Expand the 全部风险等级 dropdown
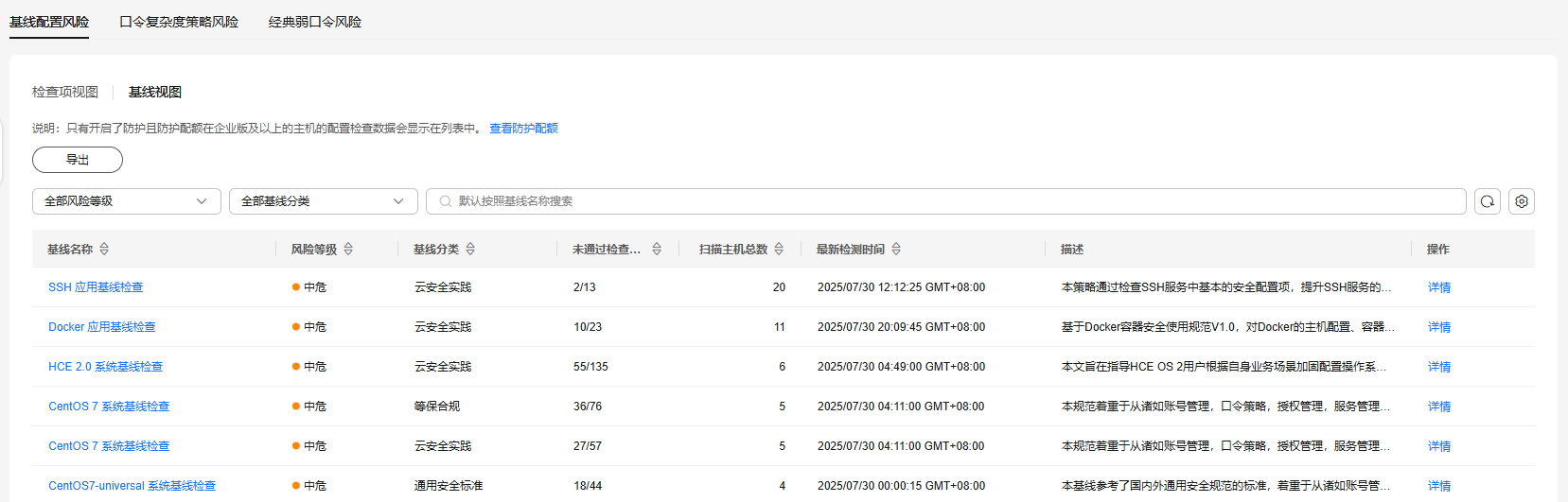Image resolution: width=1568 pixels, height=502 pixels. 126,201
